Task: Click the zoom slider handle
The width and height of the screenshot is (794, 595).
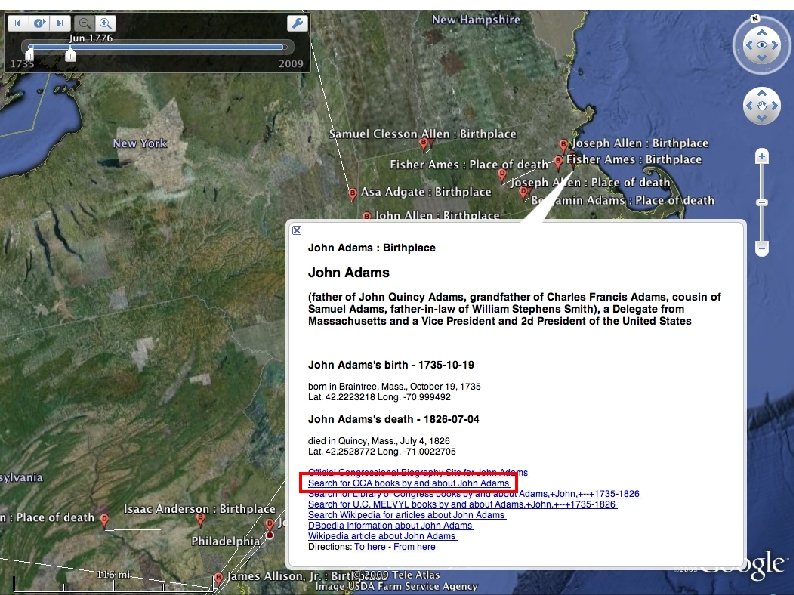Action: click(x=762, y=203)
